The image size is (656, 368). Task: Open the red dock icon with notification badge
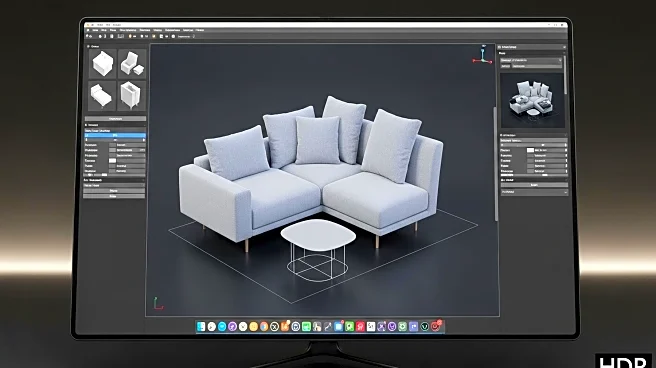(x=436, y=326)
